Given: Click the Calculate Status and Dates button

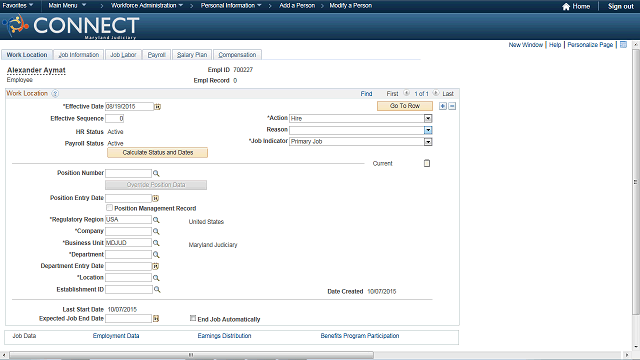Looking at the screenshot, I should (158, 153).
